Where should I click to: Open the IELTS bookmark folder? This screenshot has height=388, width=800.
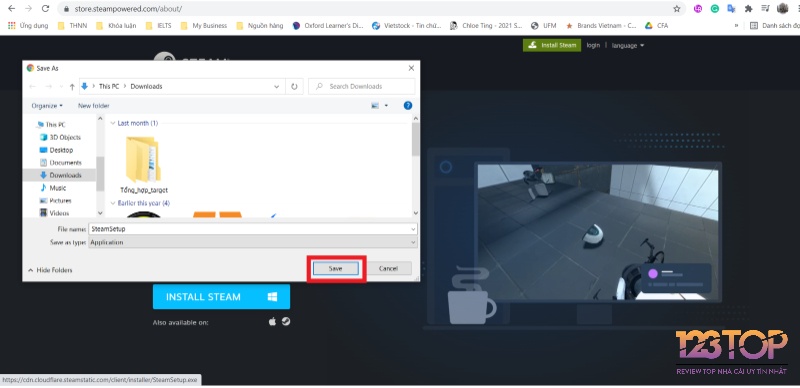click(x=159, y=26)
